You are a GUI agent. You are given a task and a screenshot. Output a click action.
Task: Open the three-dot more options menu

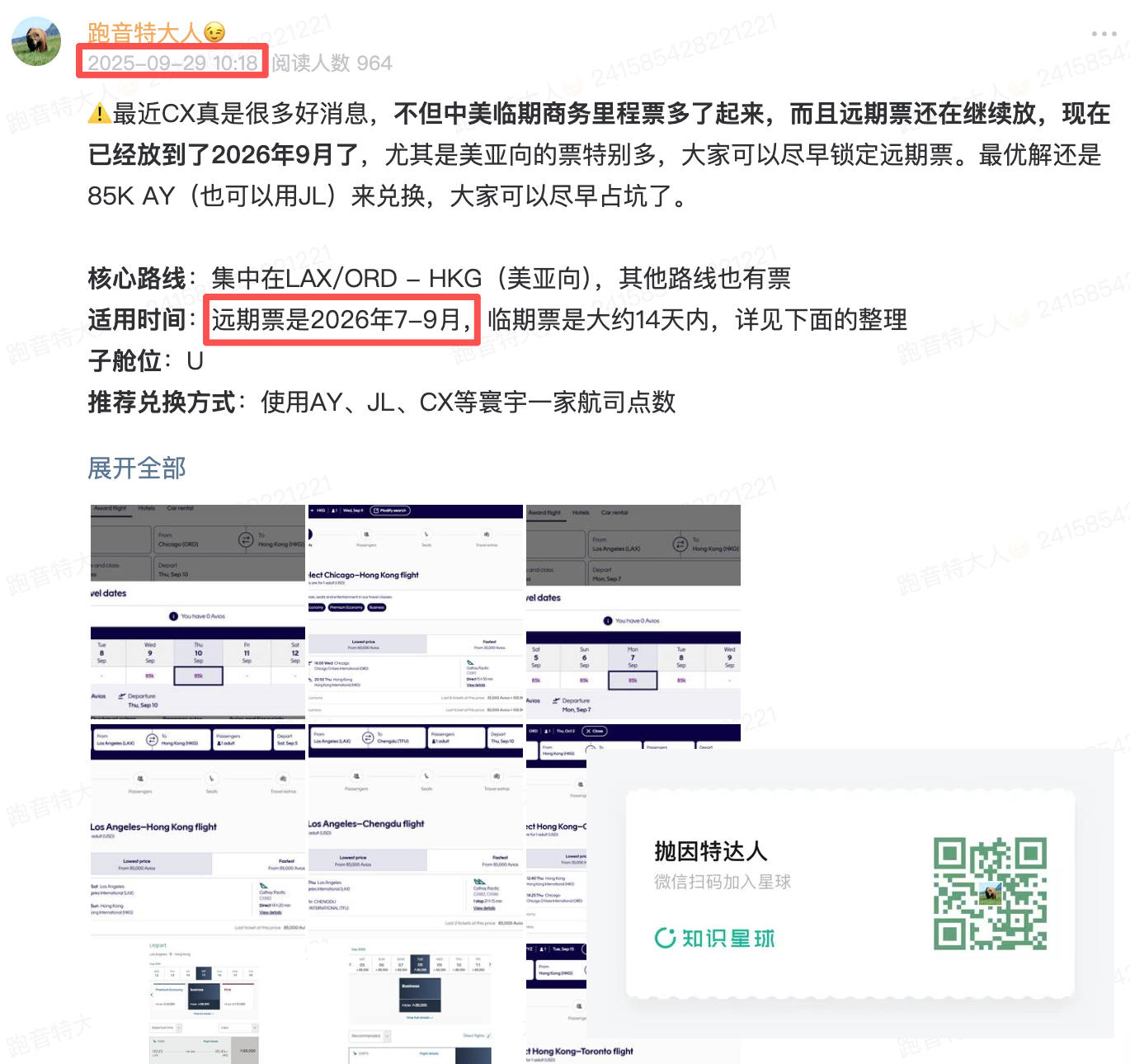point(1104,34)
